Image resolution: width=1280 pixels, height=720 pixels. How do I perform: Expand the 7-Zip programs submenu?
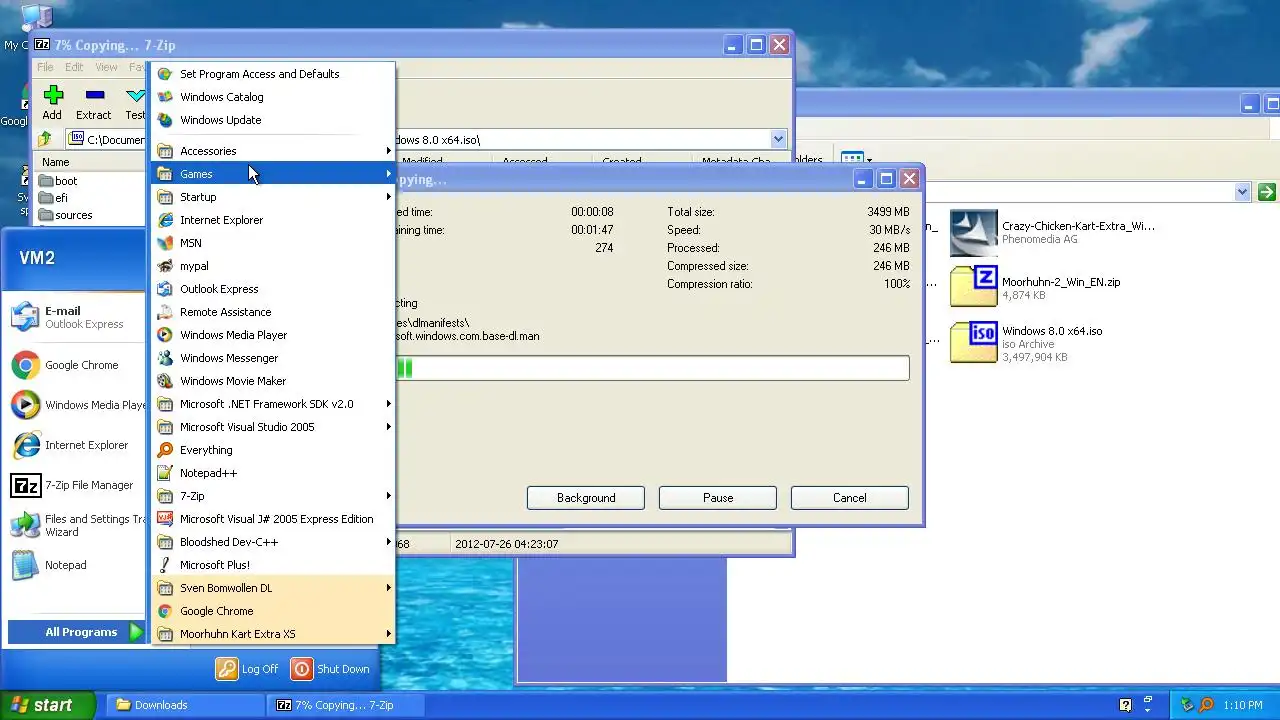click(273, 496)
